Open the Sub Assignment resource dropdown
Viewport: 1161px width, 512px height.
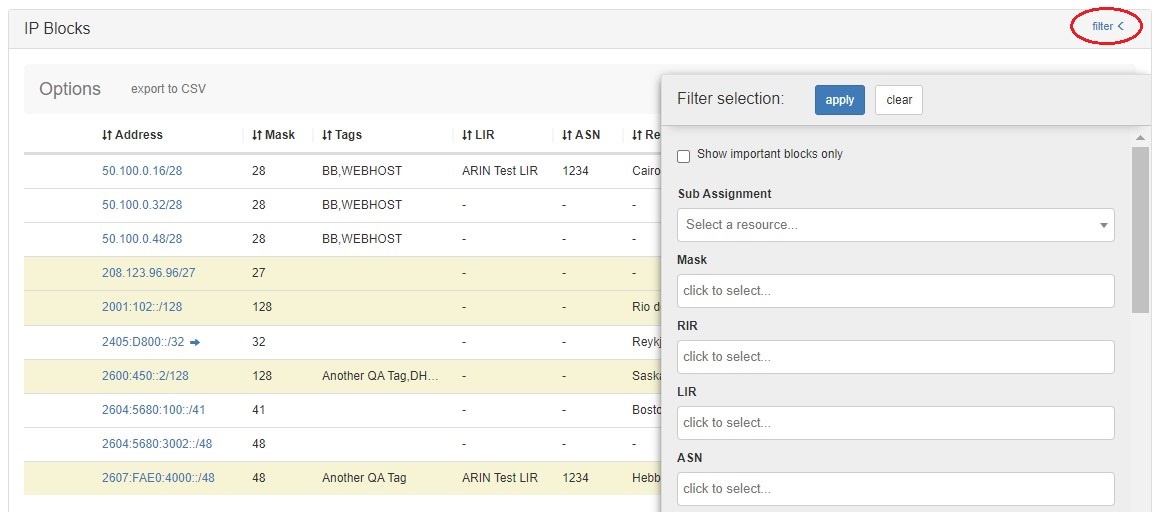click(x=895, y=225)
